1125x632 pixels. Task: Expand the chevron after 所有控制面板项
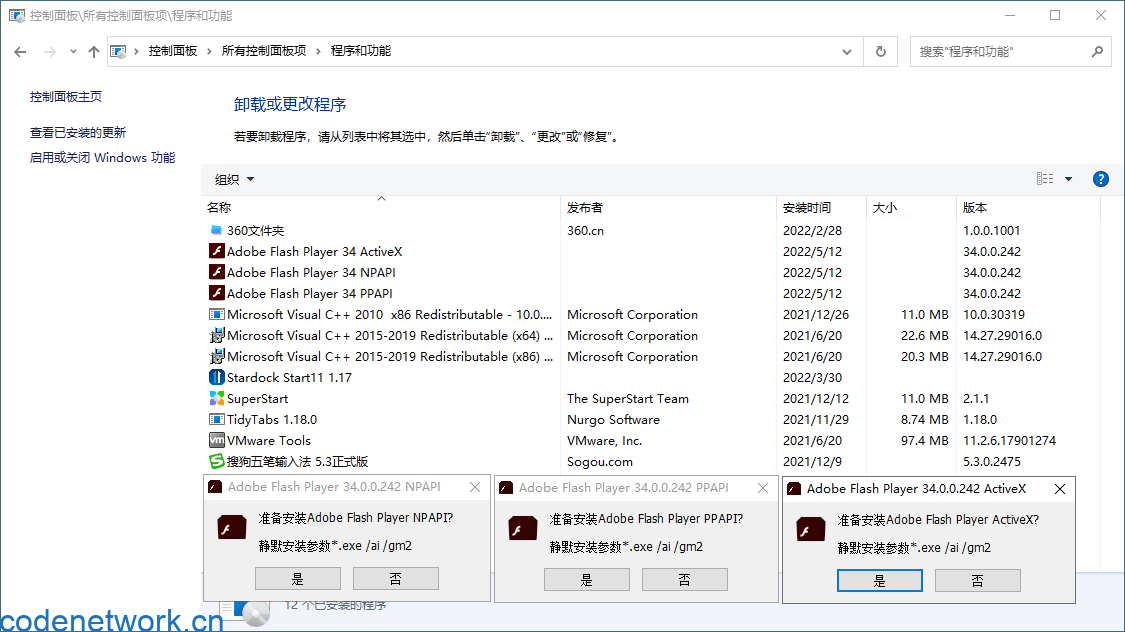(319, 52)
